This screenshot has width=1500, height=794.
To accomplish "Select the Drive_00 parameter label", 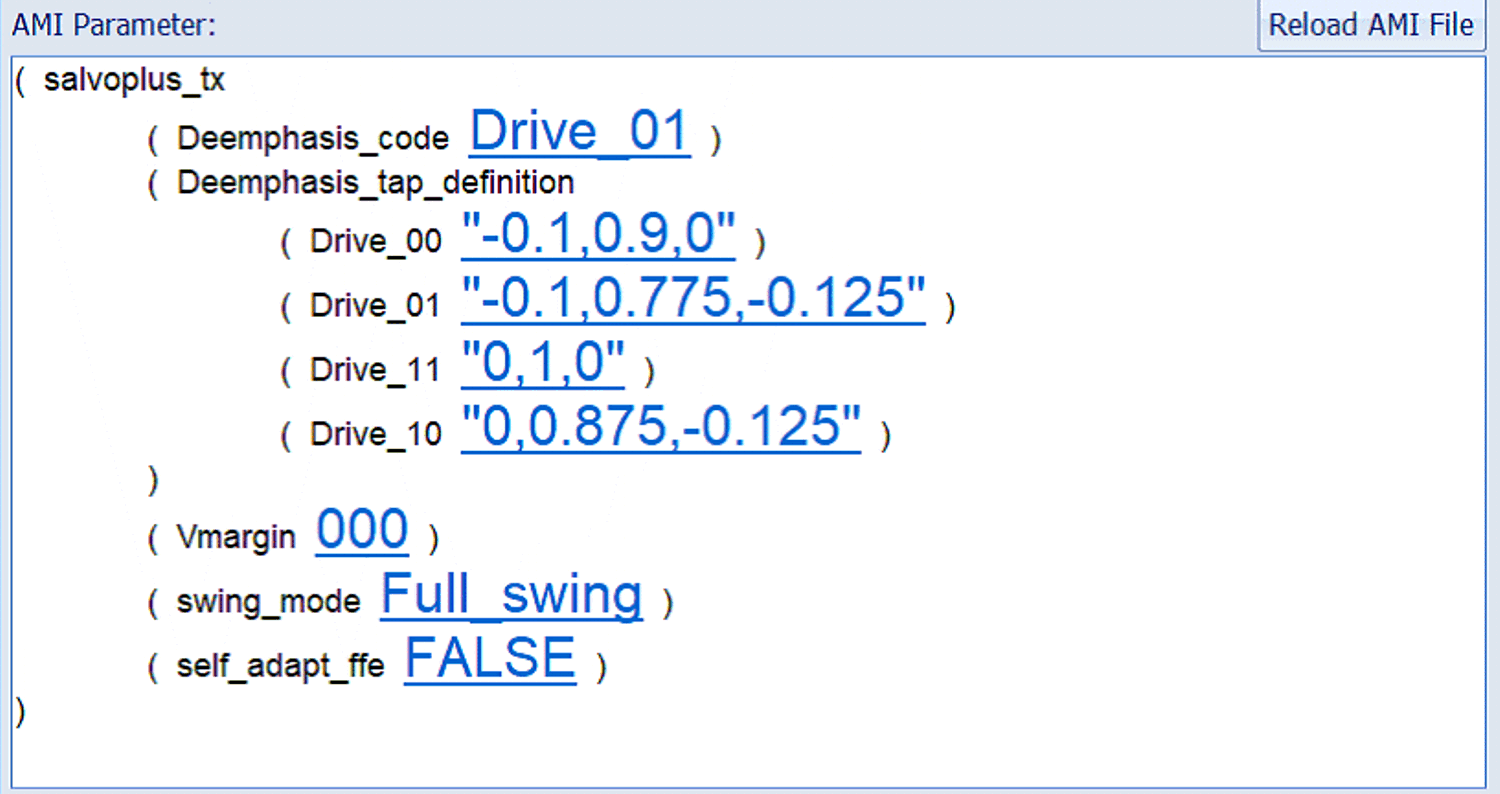I will pyautogui.click(x=375, y=243).
